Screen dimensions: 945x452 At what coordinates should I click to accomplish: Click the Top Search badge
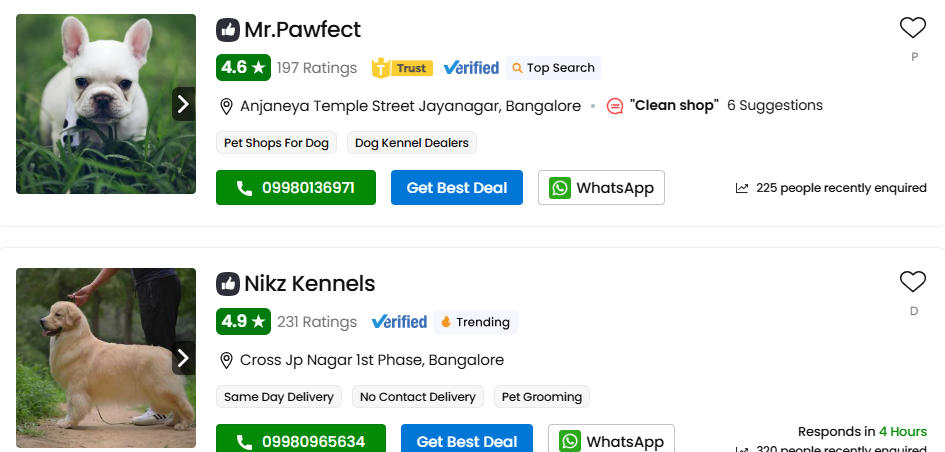coord(553,68)
